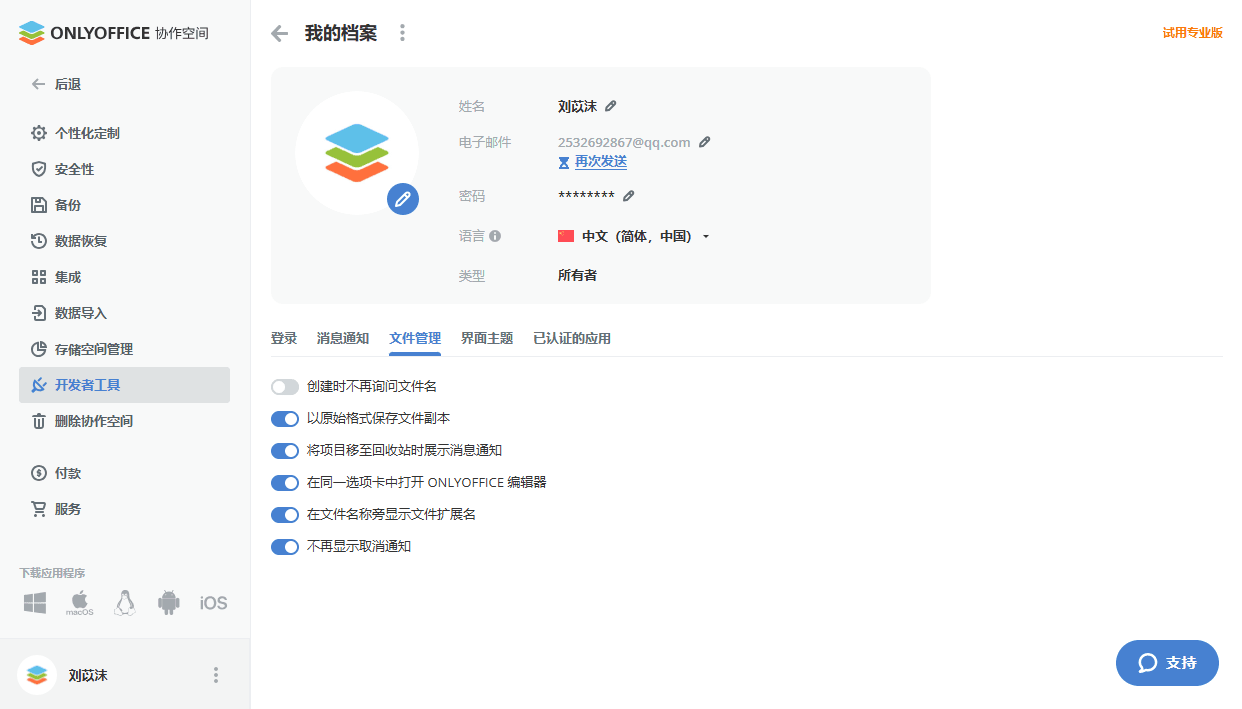Screen dimensions: 1242x709
Task: Open the 支持 chat button
Action: coord(1167,663)
